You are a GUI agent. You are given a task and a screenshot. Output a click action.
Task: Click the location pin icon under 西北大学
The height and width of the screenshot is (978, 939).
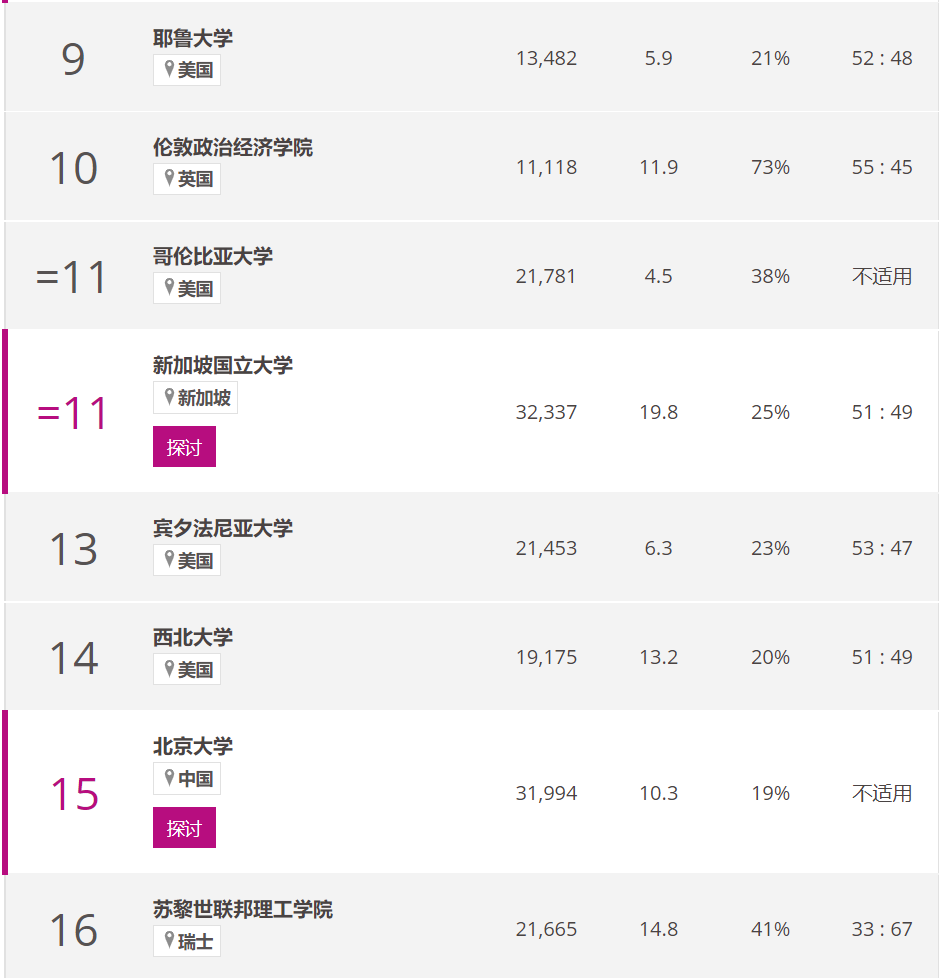169,668
